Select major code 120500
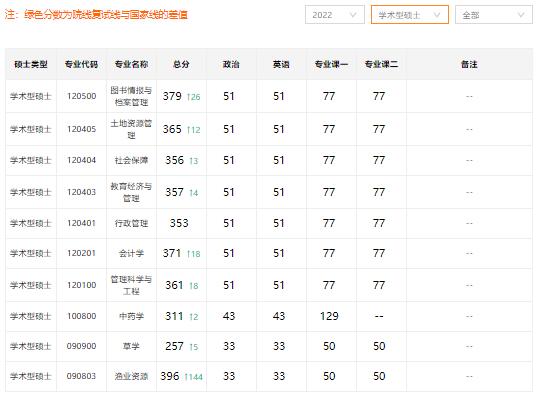539x399 pixels. (81, 96)
